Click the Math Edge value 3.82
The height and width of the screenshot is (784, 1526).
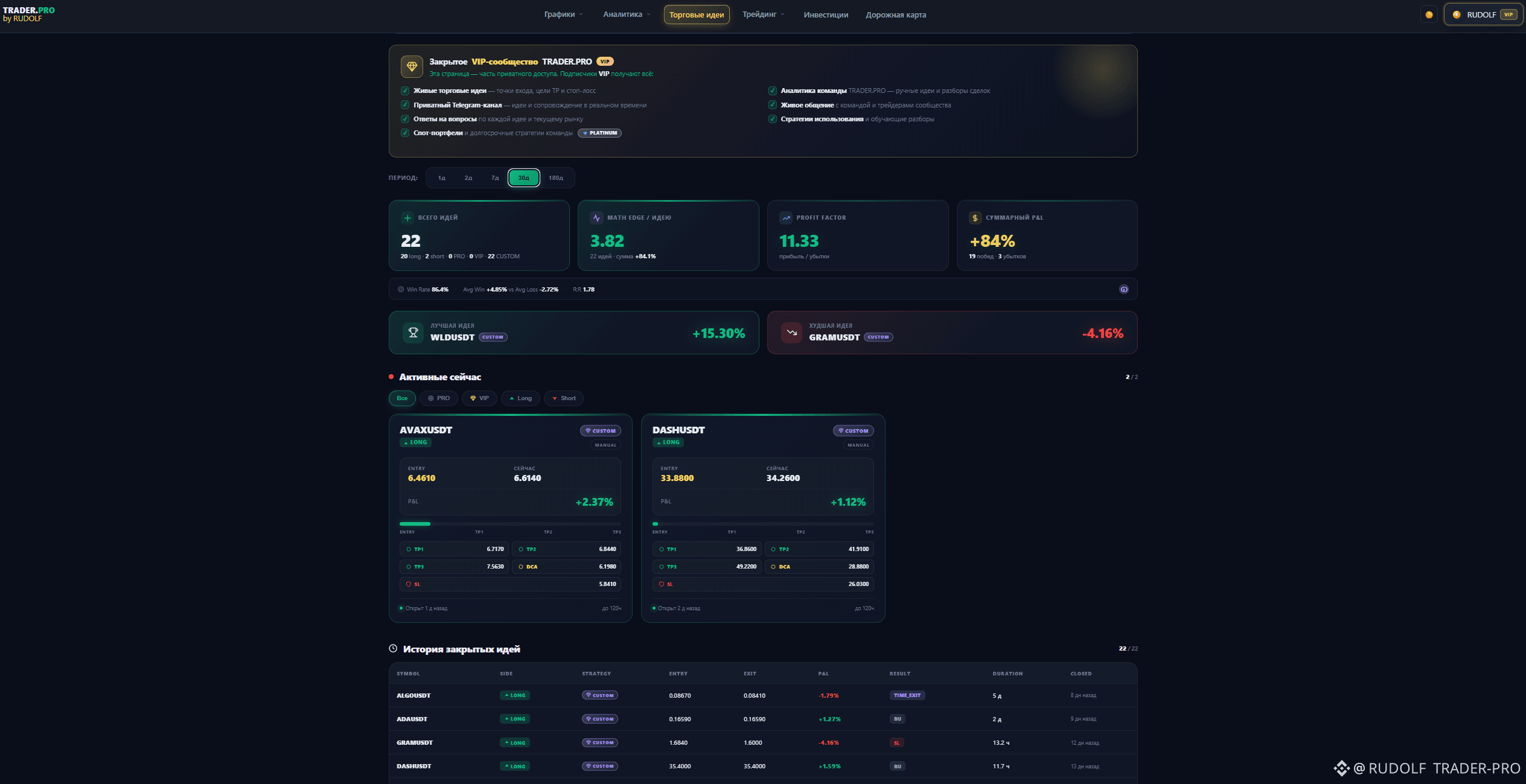tap(607, 241)
